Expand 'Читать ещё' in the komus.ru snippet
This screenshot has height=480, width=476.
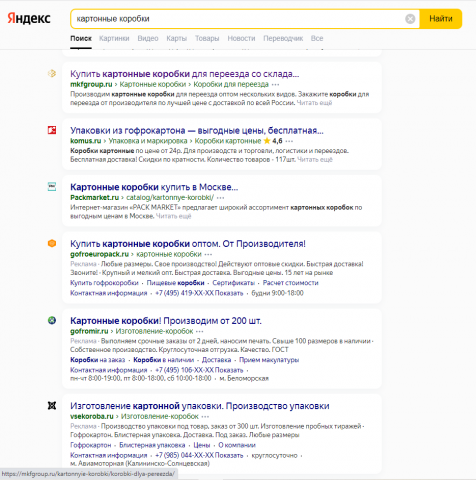pyautogui.click(x=315, y=159)
